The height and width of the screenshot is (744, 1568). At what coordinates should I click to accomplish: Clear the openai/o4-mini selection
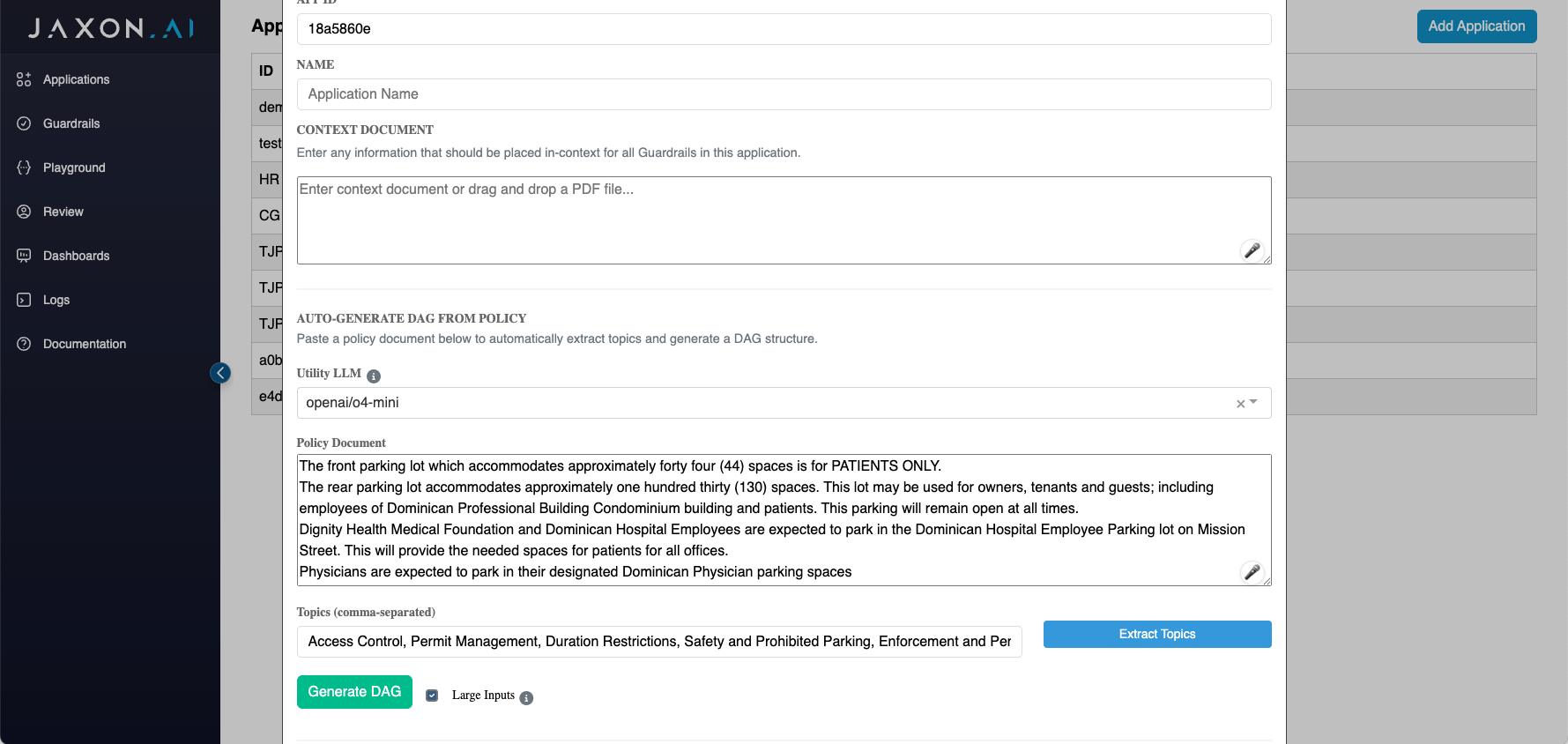click(1240, 404)
